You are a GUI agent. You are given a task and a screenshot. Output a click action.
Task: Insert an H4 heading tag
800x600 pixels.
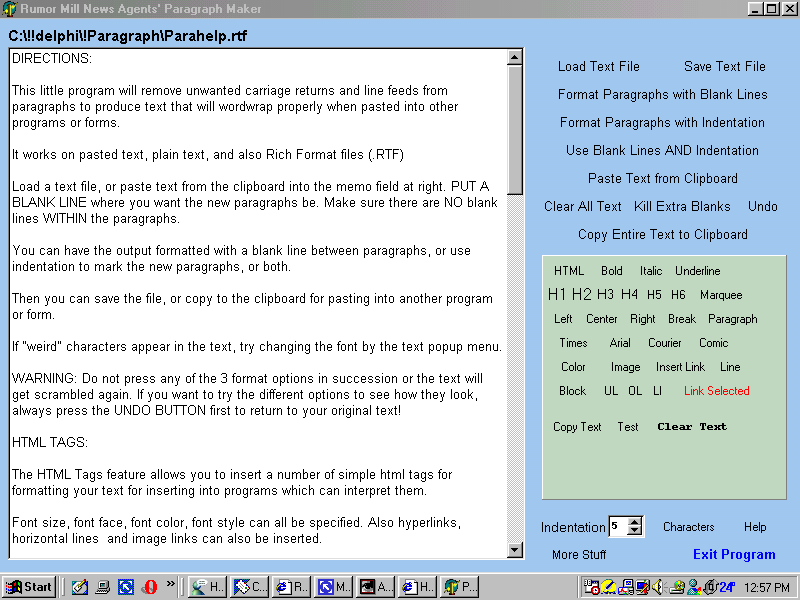point(629,294)
